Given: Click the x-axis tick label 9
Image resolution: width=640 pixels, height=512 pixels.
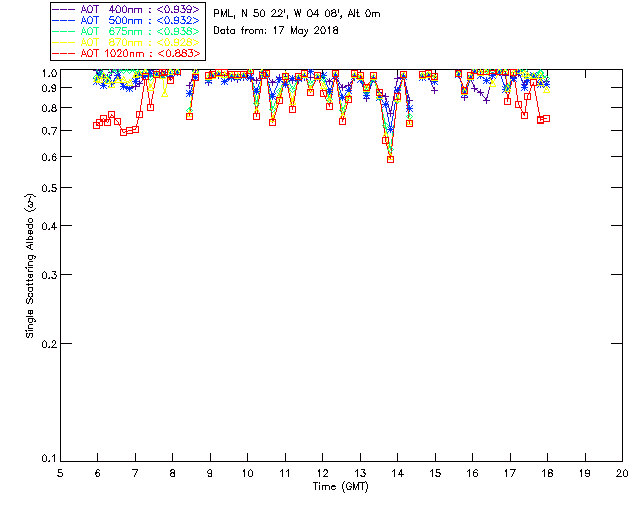Looking at the screenshot, I should click(x=210, y=473).
